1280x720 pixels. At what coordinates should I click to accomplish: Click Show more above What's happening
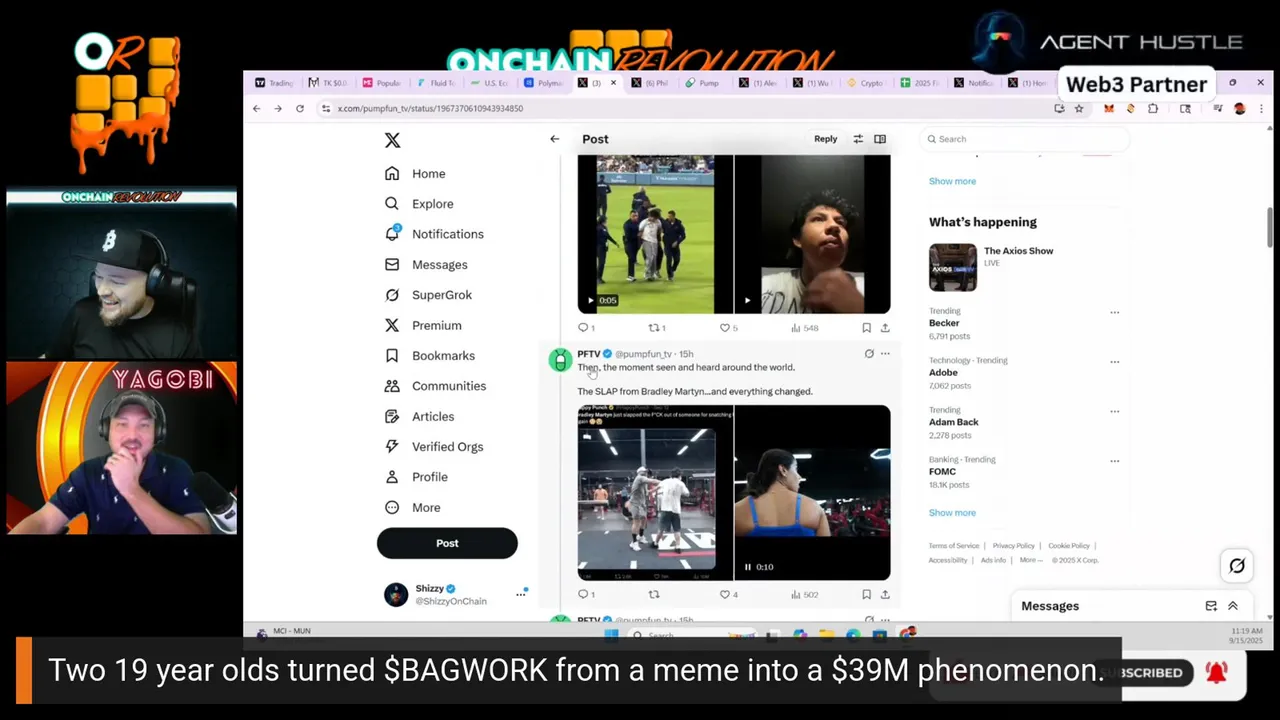click(952, 181)
